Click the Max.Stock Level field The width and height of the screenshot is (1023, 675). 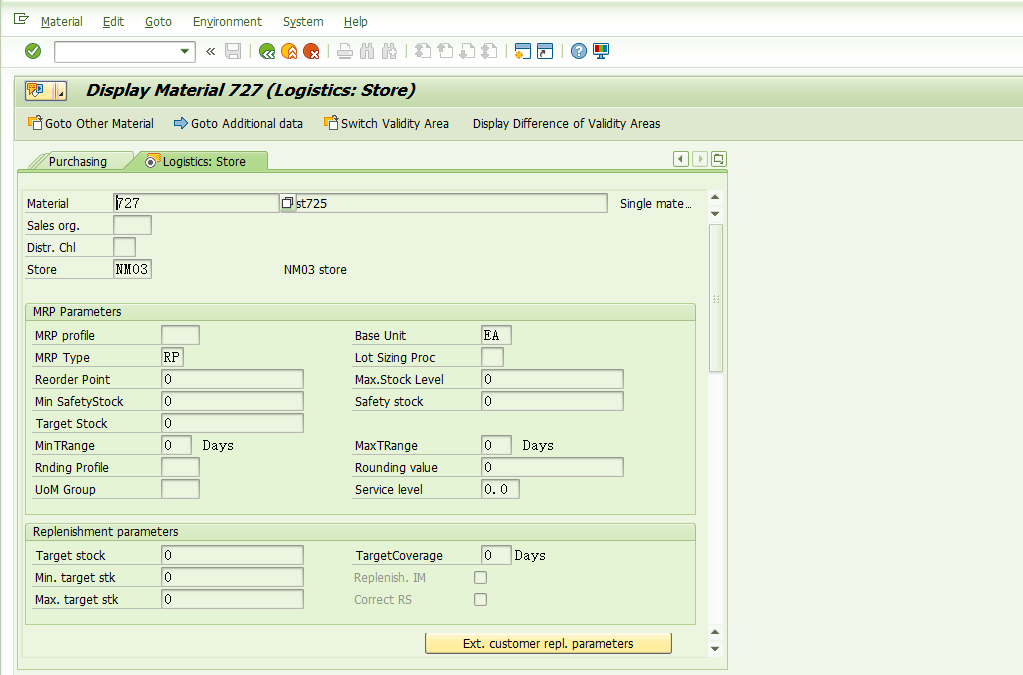[552, 380]
